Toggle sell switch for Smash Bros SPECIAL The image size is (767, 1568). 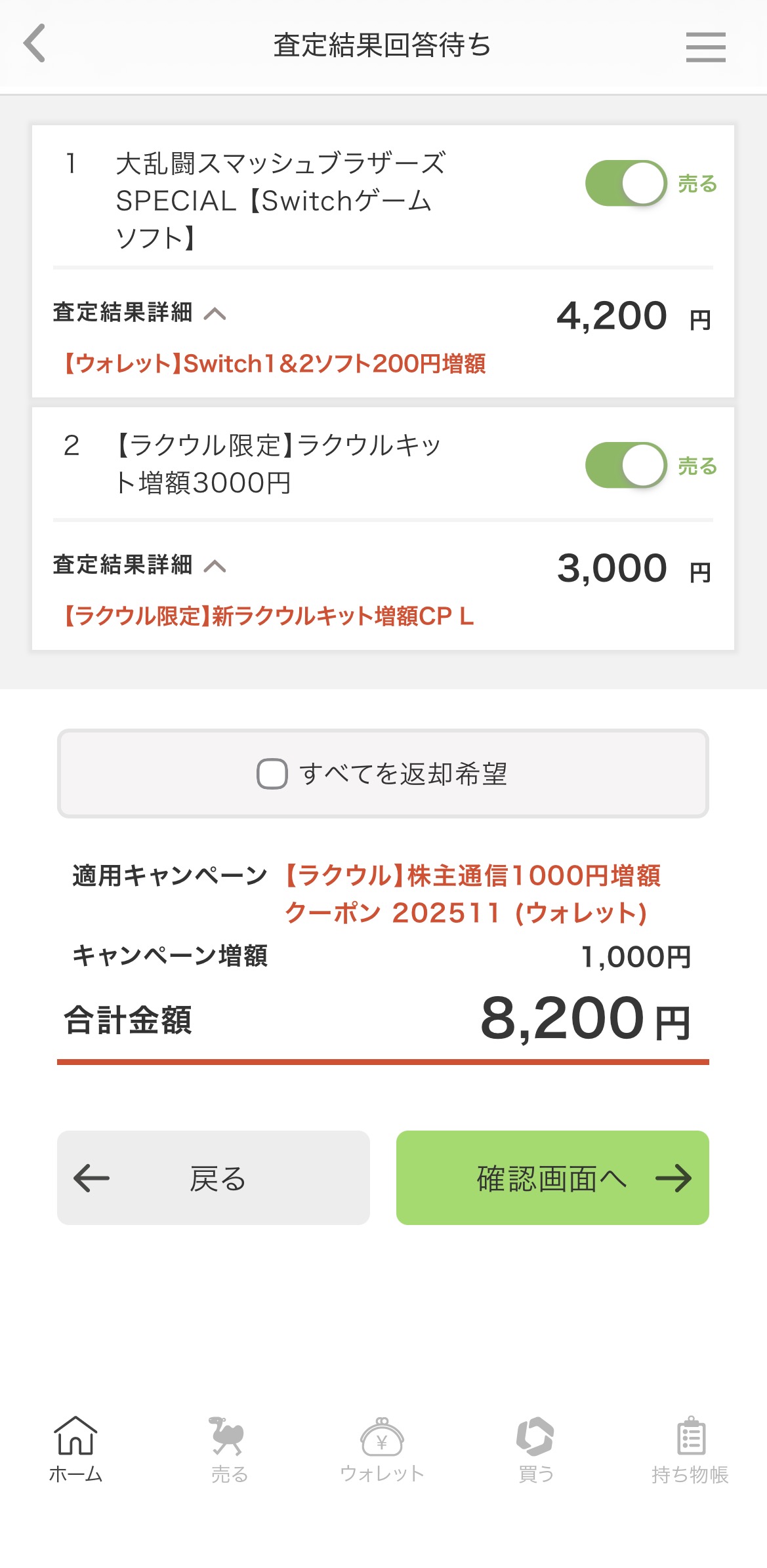coord(626,184)
